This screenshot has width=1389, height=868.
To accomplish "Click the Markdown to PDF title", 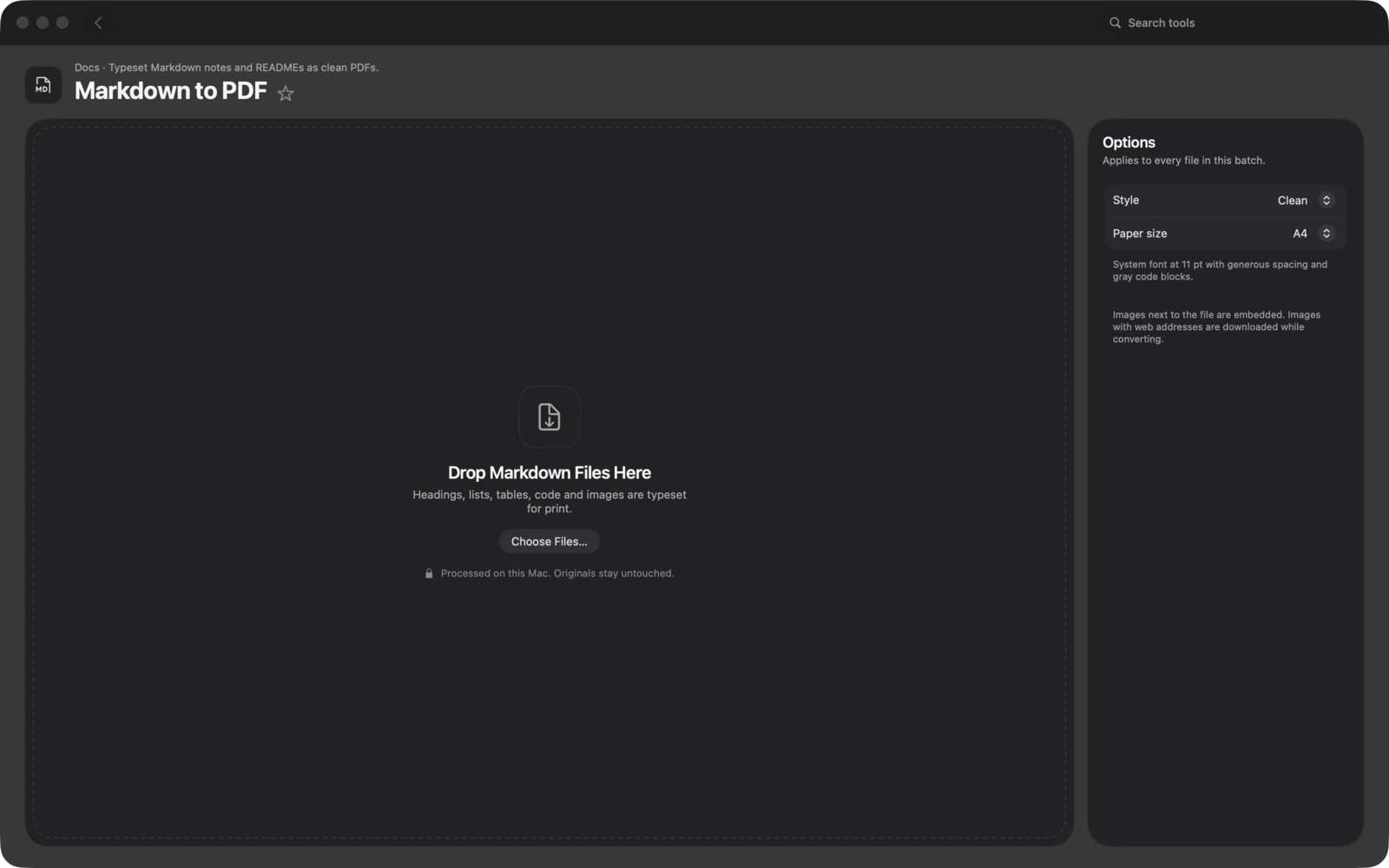I will [171, 90].
